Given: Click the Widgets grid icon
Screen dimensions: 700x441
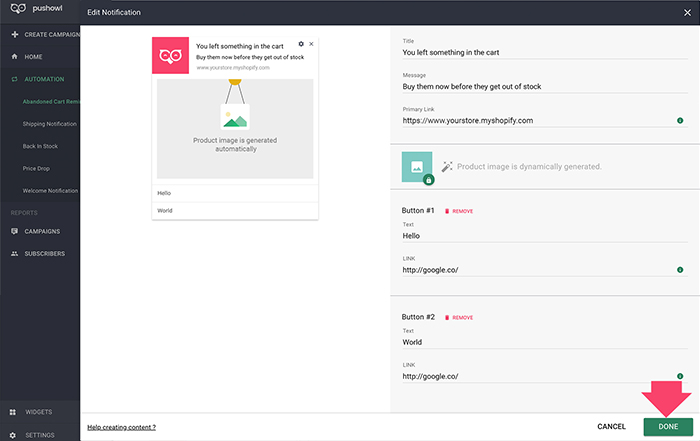Looking at the screenshot, I should click(12, 412).
